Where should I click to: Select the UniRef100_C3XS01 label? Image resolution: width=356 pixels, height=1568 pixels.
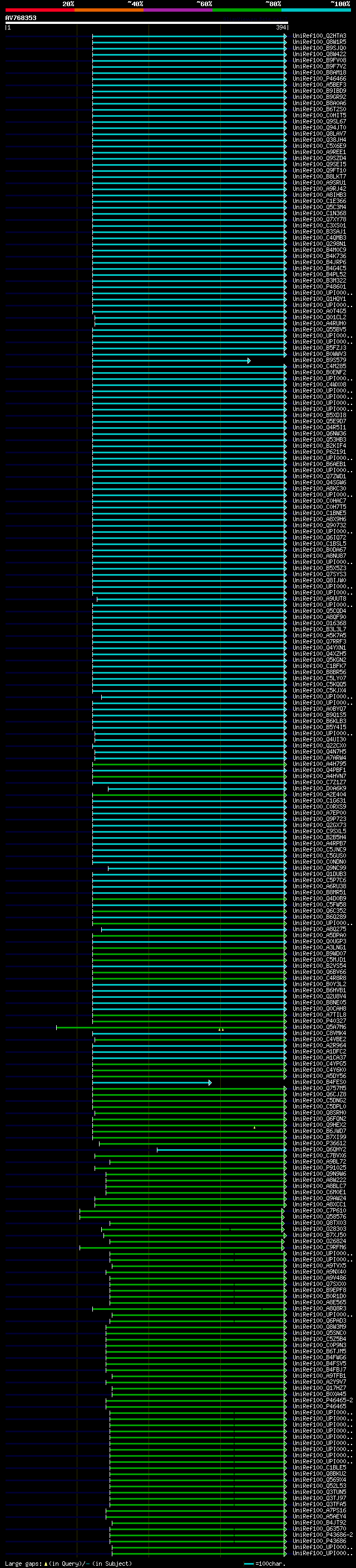(x=319, y=225)
